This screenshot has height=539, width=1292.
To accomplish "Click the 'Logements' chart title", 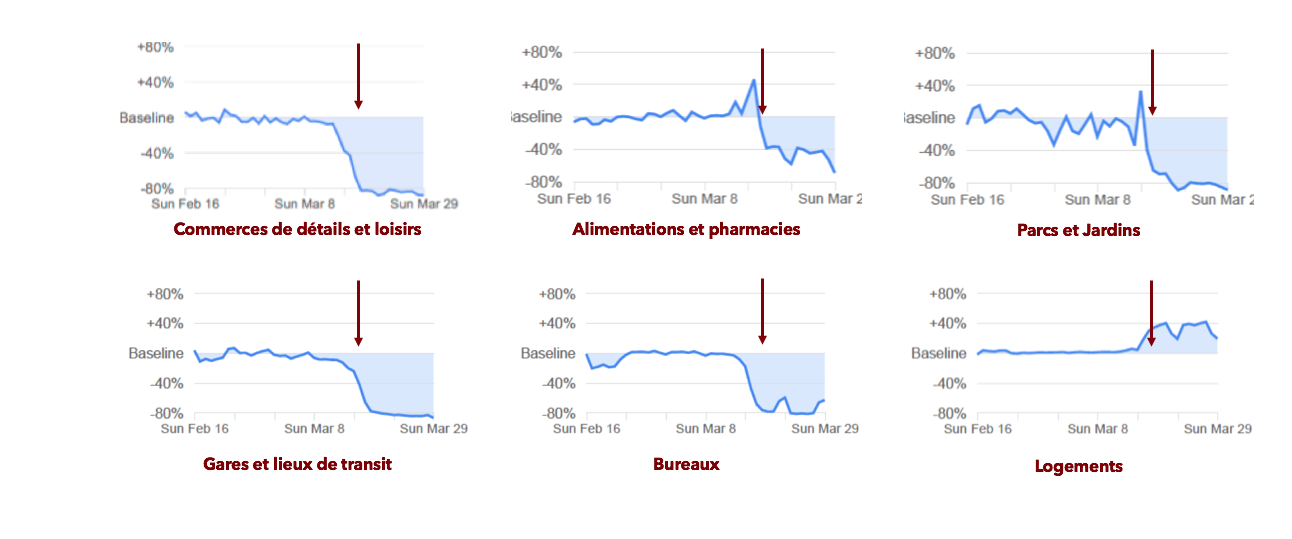I will click(x=1078, y=466).
